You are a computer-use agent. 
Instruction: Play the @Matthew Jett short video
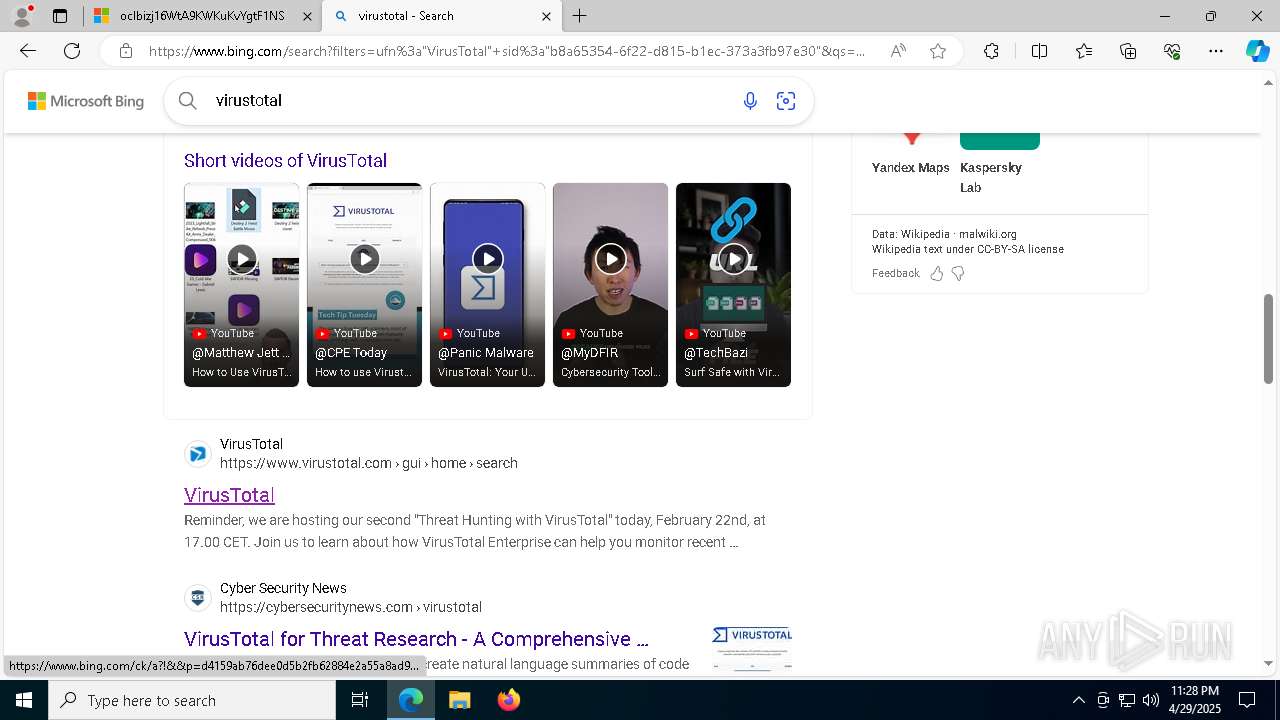[x=241, y=284]
